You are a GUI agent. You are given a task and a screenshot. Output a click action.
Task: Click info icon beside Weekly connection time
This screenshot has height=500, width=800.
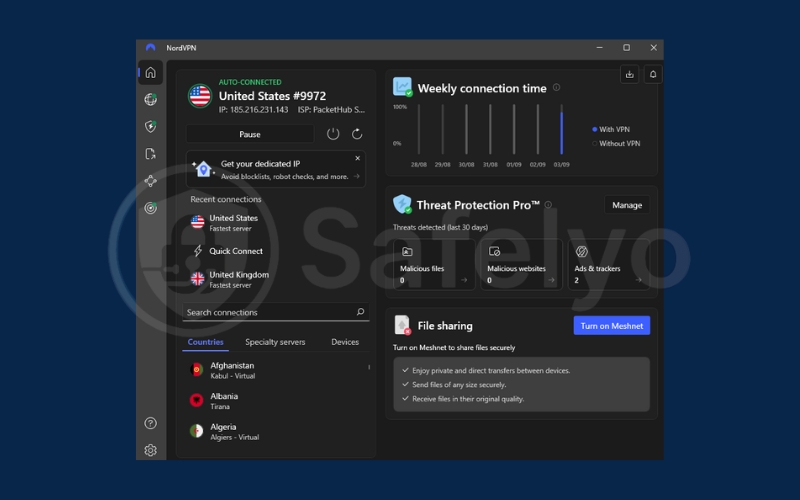[557, 87]
